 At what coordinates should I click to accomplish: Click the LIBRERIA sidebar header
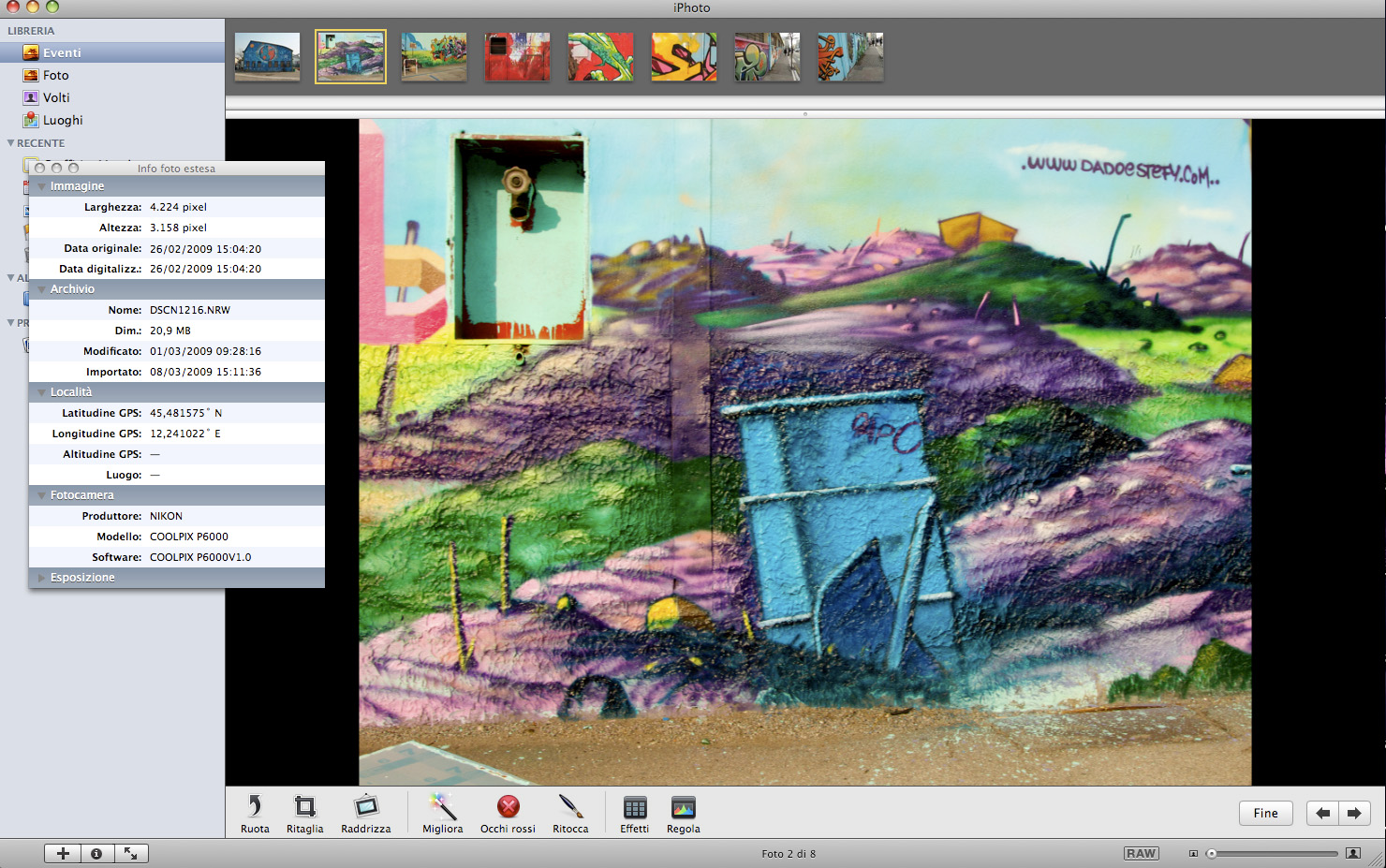(x=31, y=31)
